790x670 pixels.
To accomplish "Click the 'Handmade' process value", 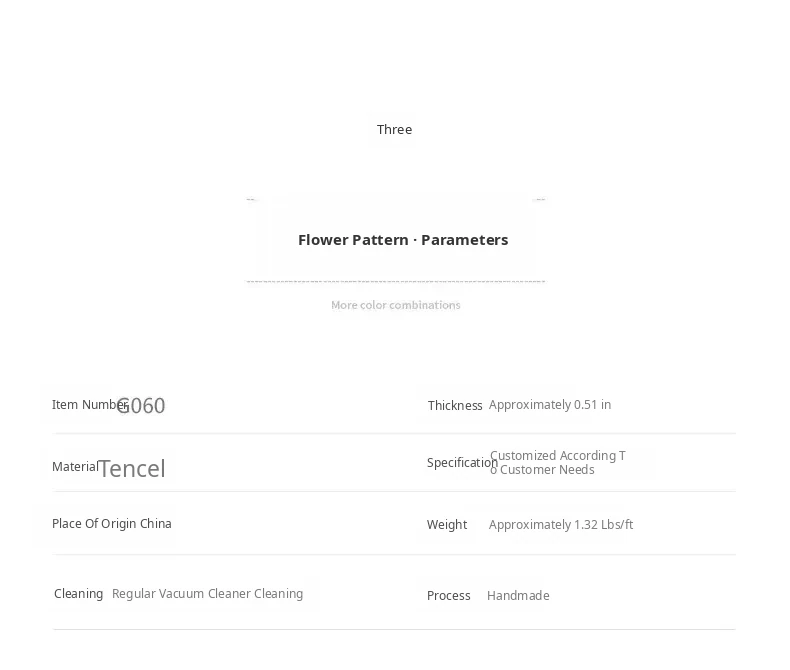I will pos(518,596).
